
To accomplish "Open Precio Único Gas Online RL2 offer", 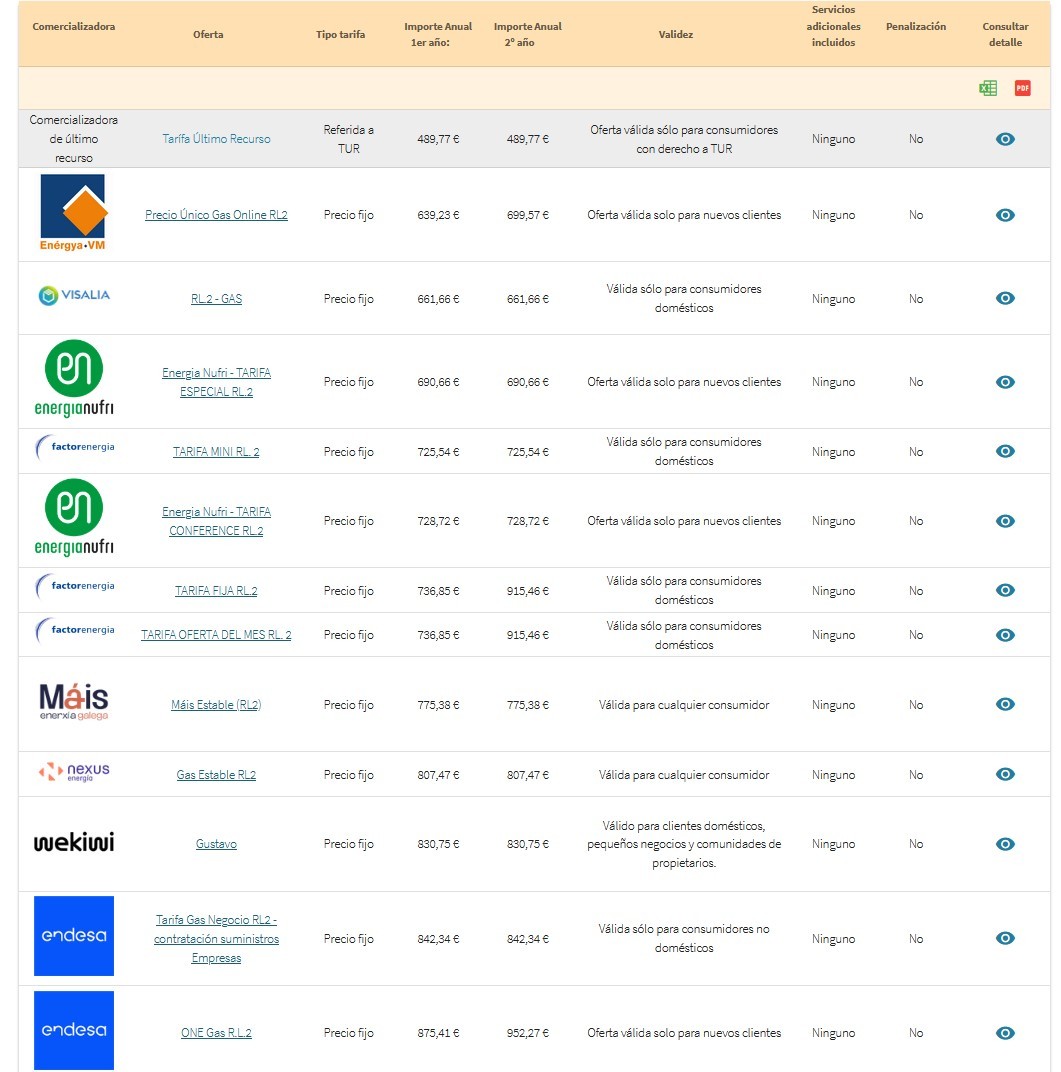I will tap(216, 215).
